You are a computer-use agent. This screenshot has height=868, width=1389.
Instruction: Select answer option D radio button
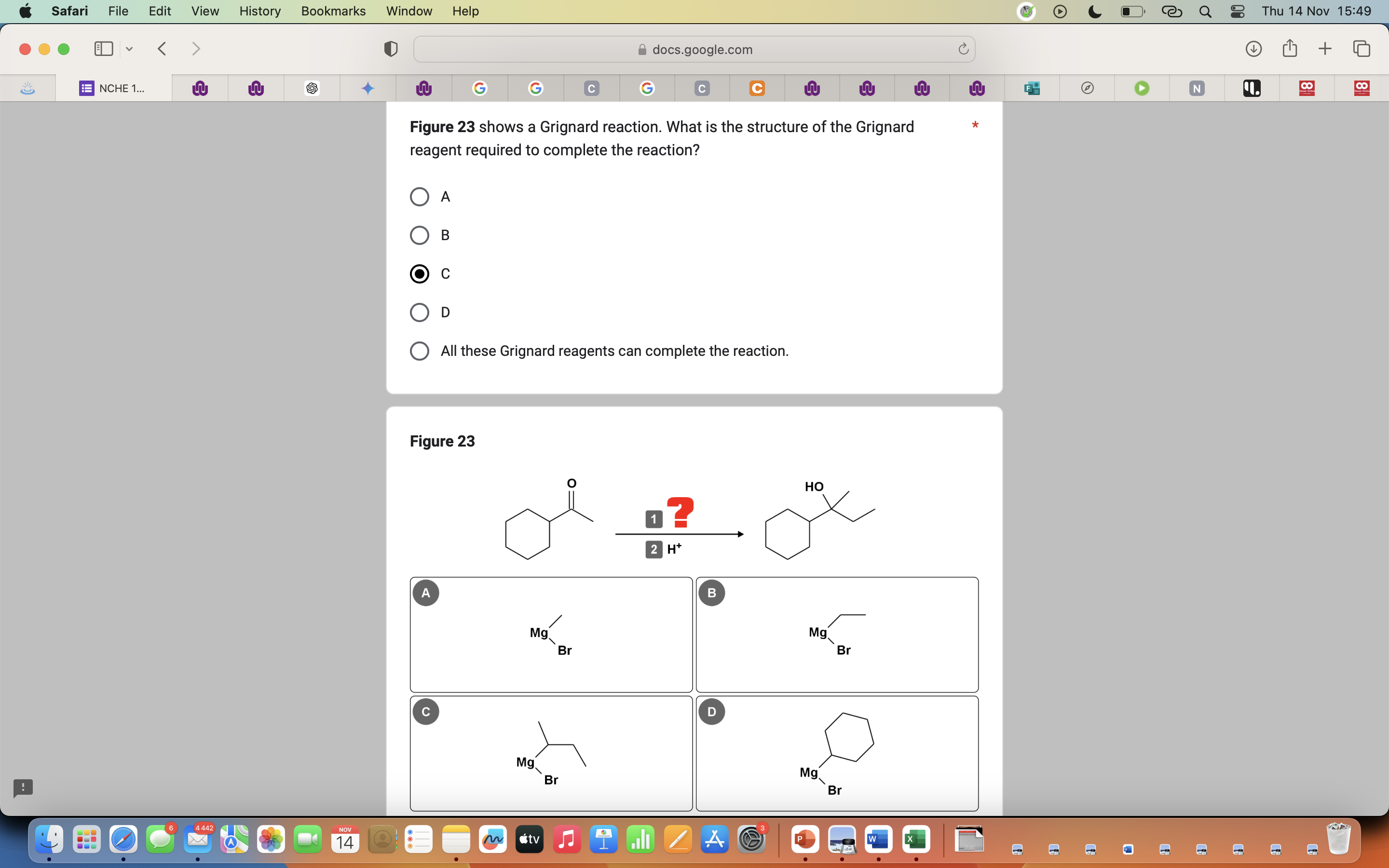click(419, 312)
